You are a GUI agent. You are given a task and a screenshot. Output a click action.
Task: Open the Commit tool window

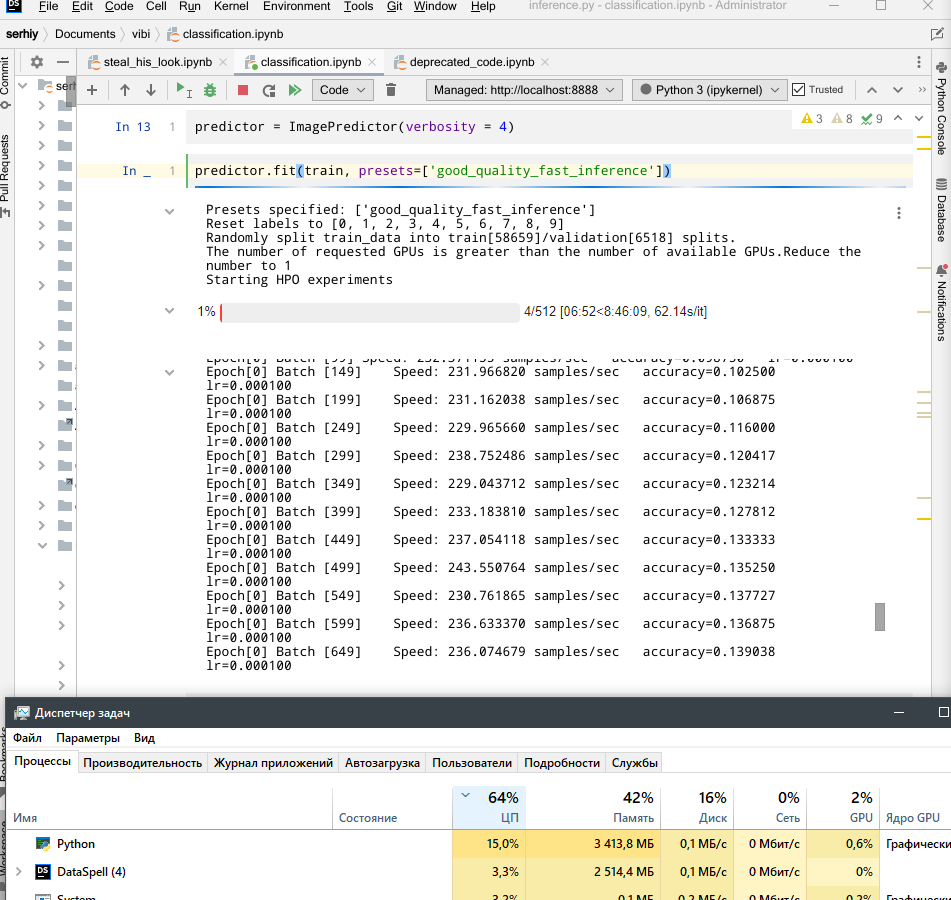[x=5, y=82]
